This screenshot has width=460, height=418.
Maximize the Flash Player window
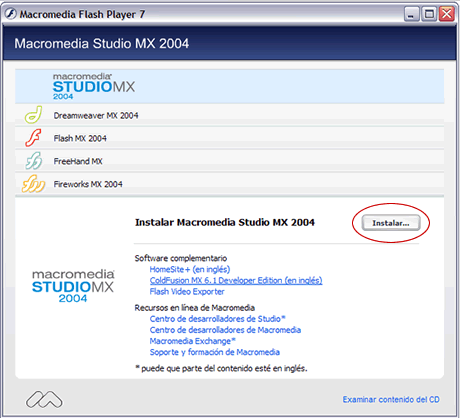429,14
